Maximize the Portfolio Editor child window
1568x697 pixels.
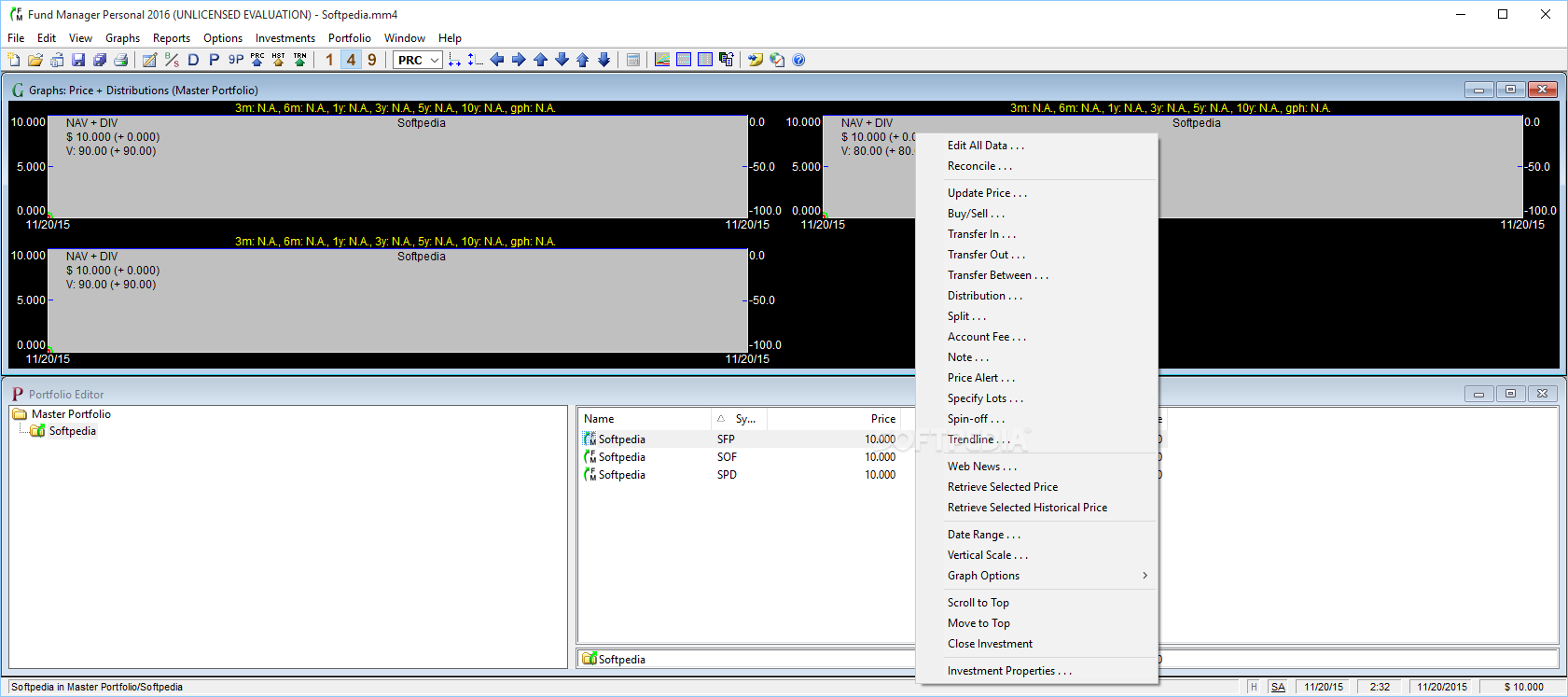click(1510, 394)
